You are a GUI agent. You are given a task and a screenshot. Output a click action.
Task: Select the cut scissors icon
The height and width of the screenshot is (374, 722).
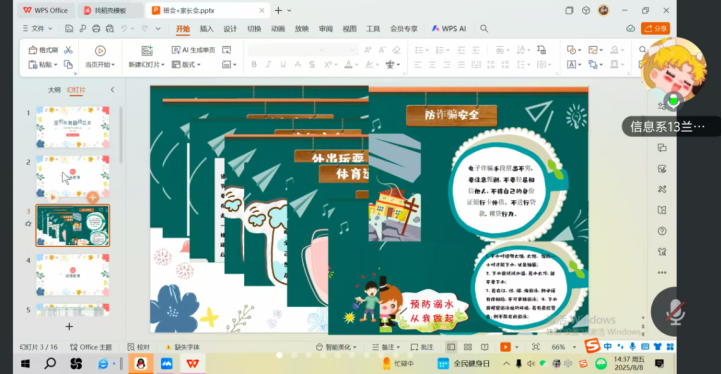(x=69, y=50)
